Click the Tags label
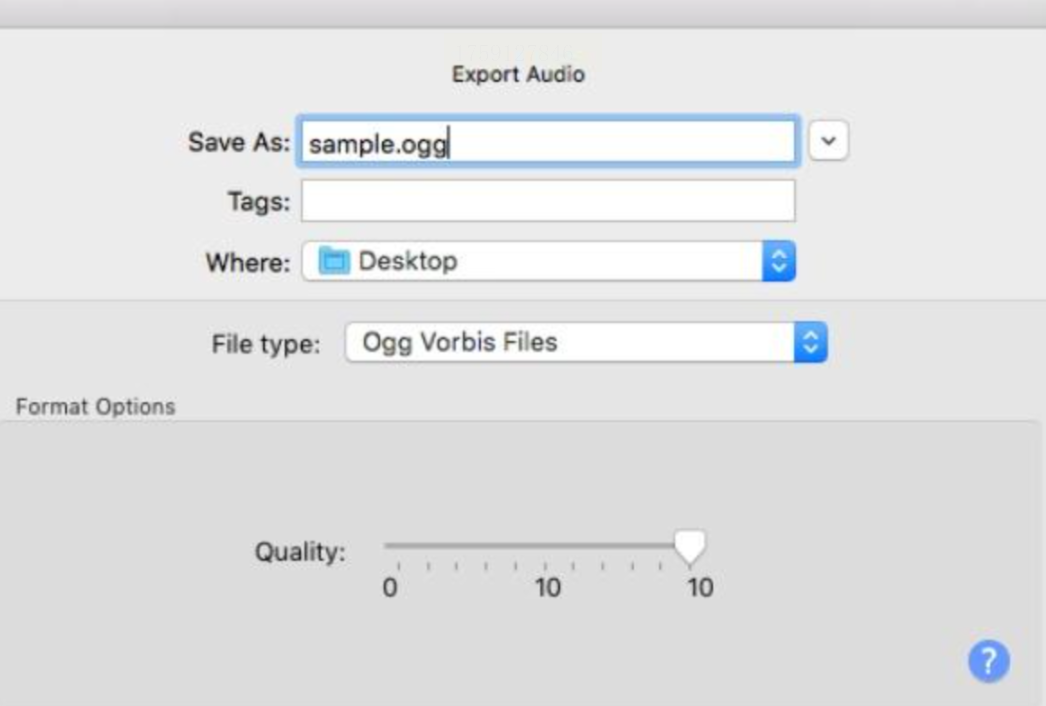This screenshot has width=1046, height=706. pyautogui.click(x=258, y=202)
